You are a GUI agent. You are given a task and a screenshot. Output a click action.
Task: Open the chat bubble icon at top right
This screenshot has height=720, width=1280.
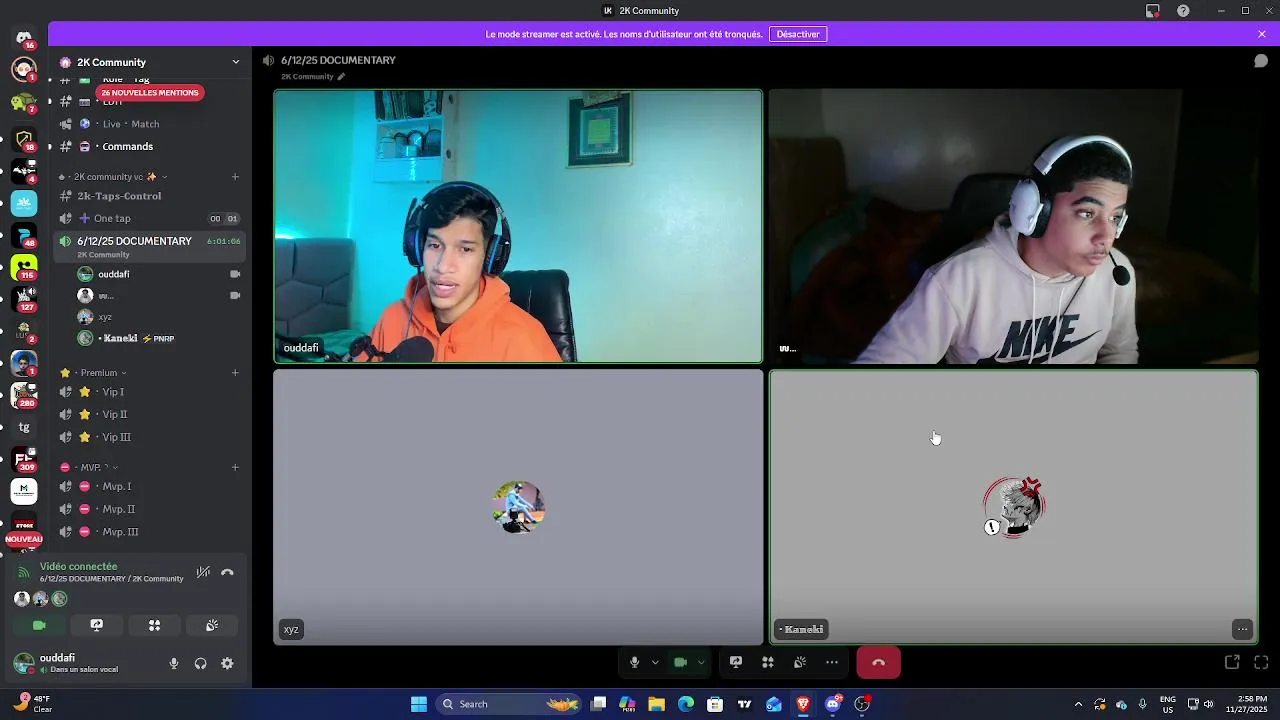click(x=1261, y=61)
